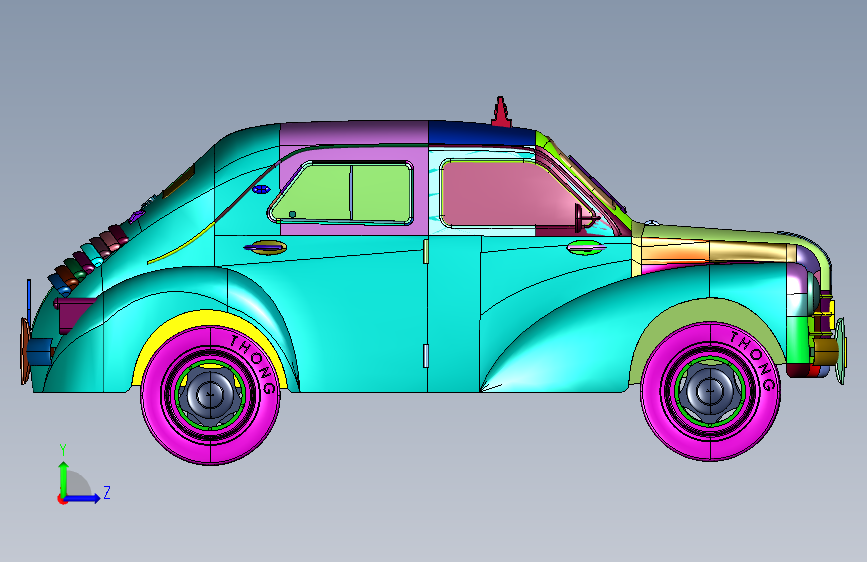
Task: Select the rear bumper disc
Action: tap(24, 351)
